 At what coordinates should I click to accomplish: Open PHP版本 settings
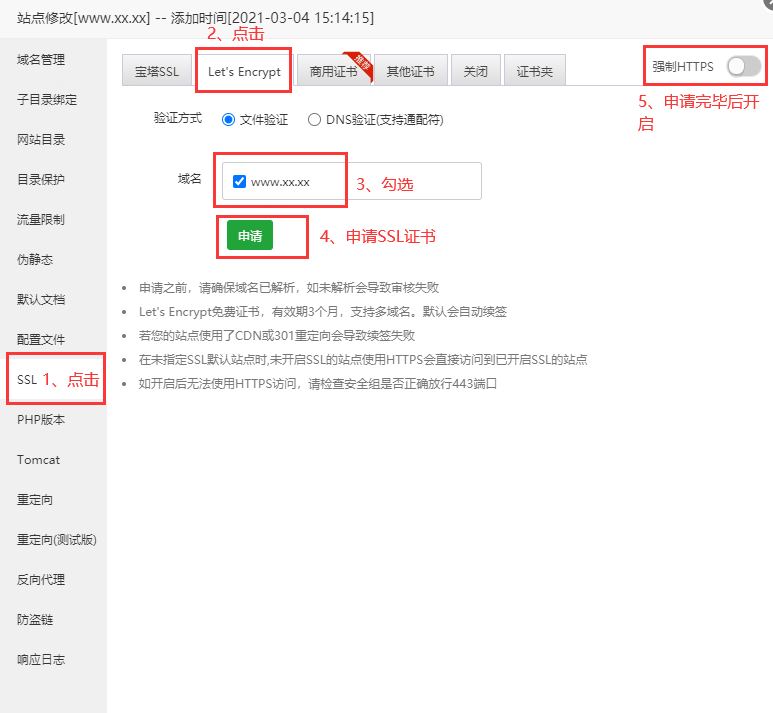coord(41,420)
